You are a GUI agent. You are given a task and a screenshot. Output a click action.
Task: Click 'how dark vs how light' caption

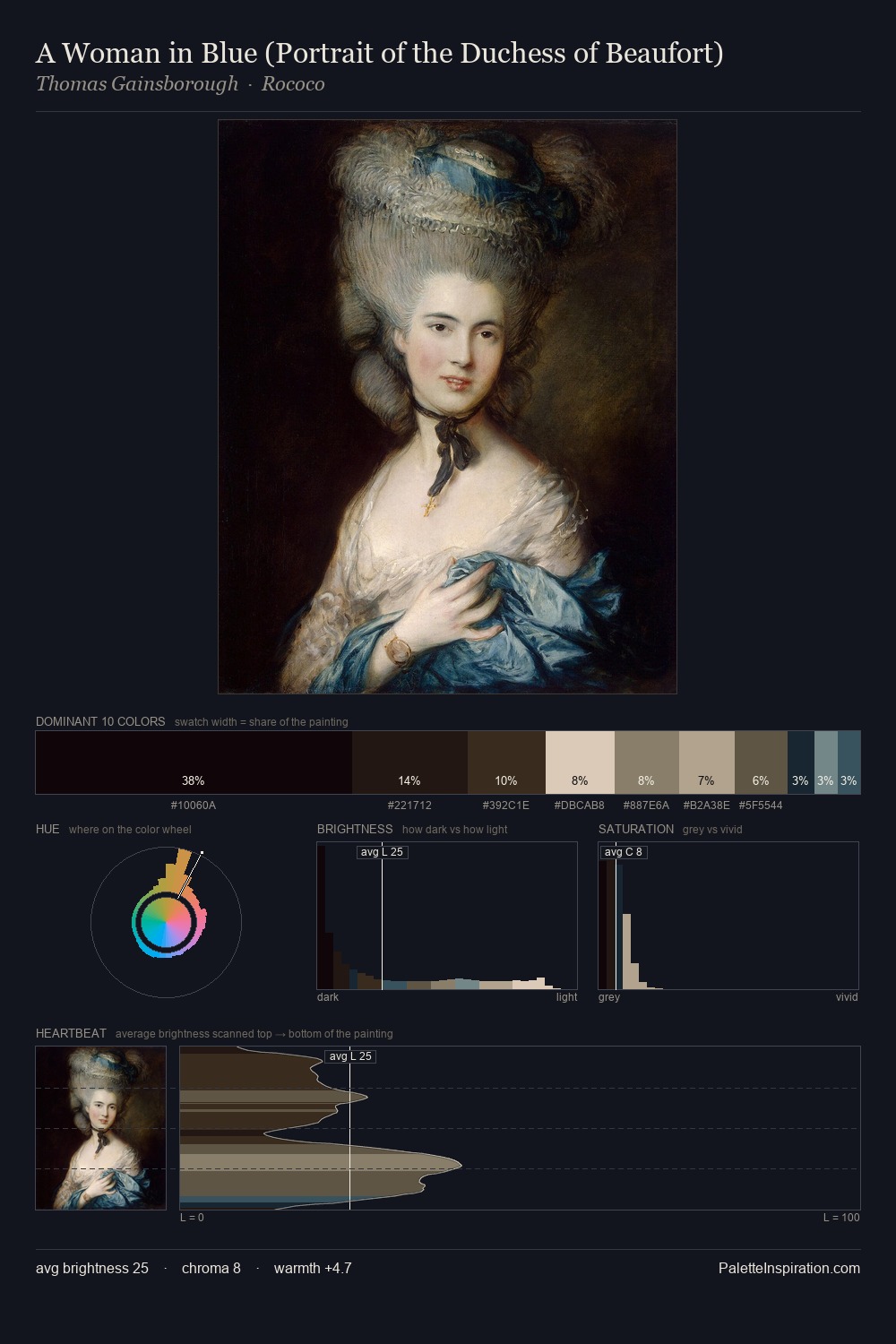[x=454, y=829]
